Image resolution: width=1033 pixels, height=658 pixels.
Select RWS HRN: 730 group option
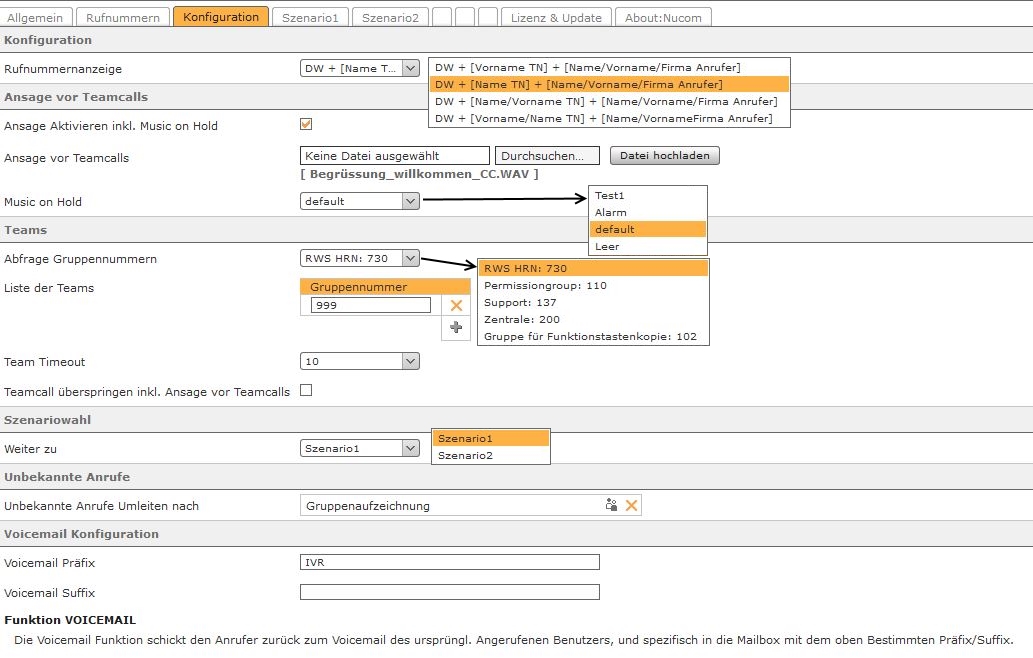point(594,268)
